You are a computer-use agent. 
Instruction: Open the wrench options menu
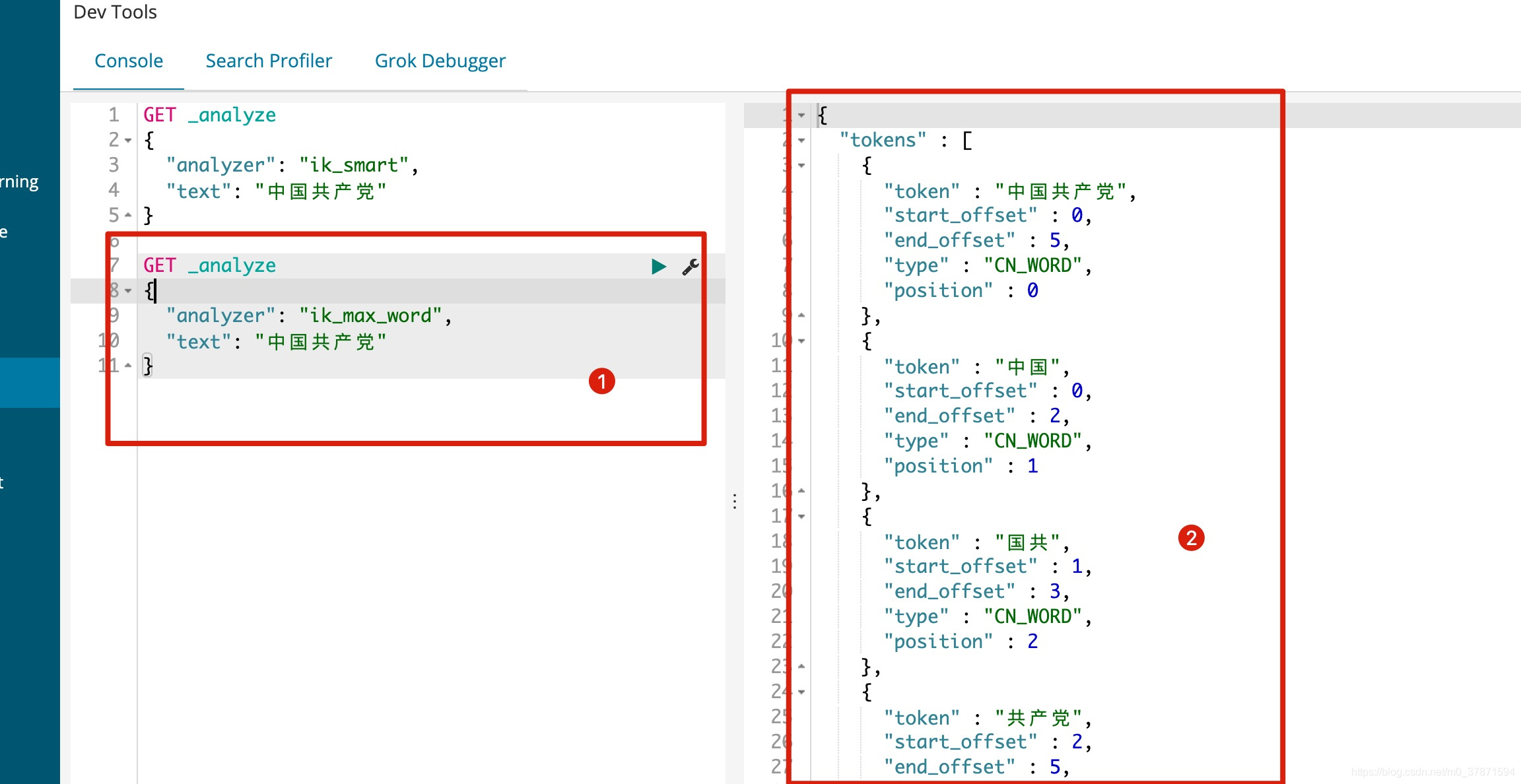(691, 267)
